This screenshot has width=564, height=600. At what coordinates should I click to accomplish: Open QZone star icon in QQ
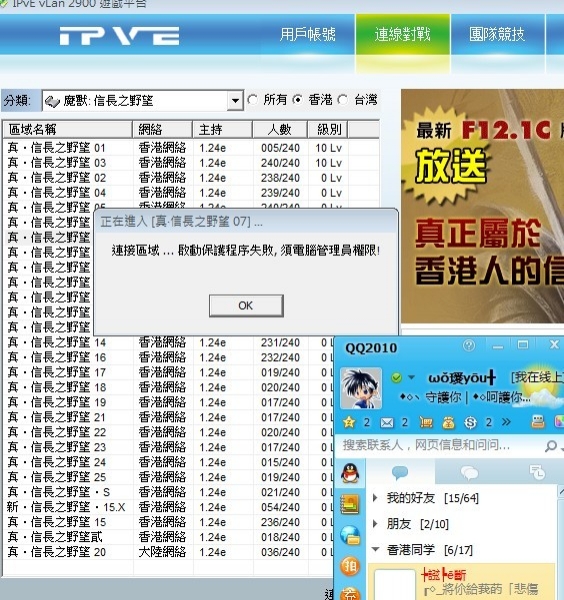pyautogui.click(x=349, y=422)
